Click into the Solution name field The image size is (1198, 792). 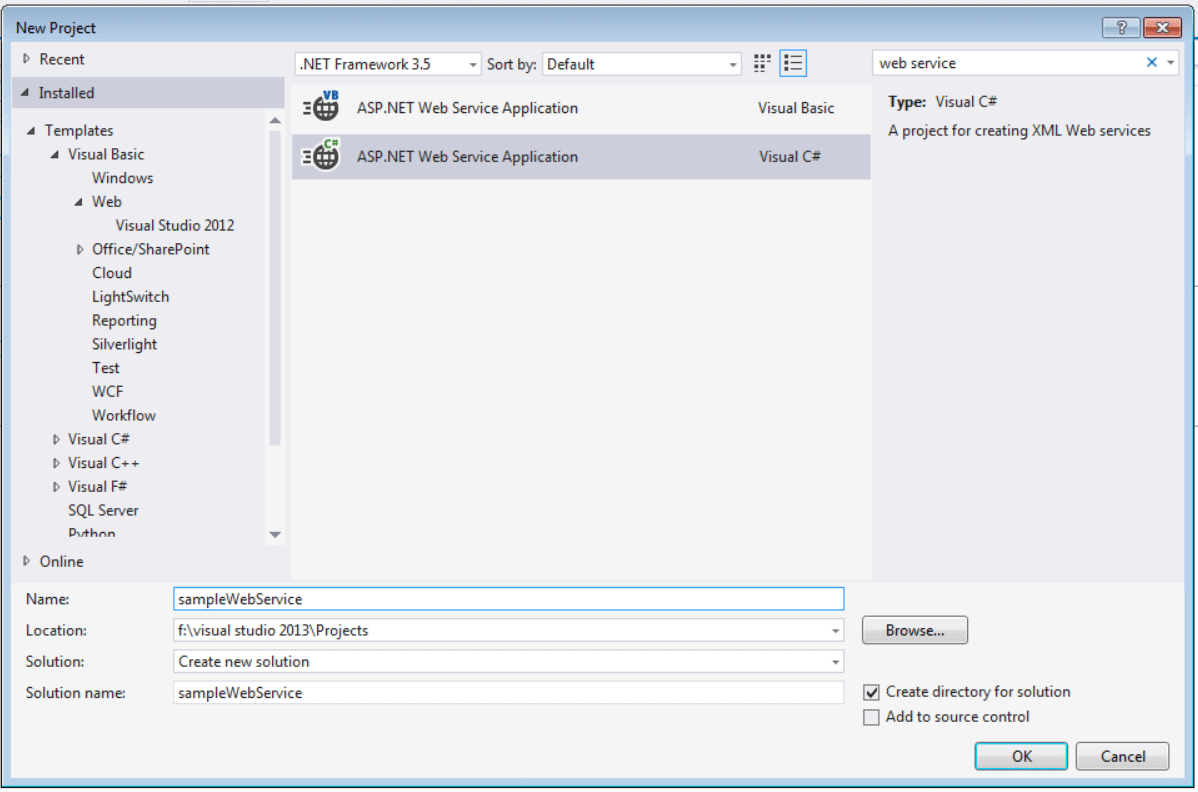508,693
